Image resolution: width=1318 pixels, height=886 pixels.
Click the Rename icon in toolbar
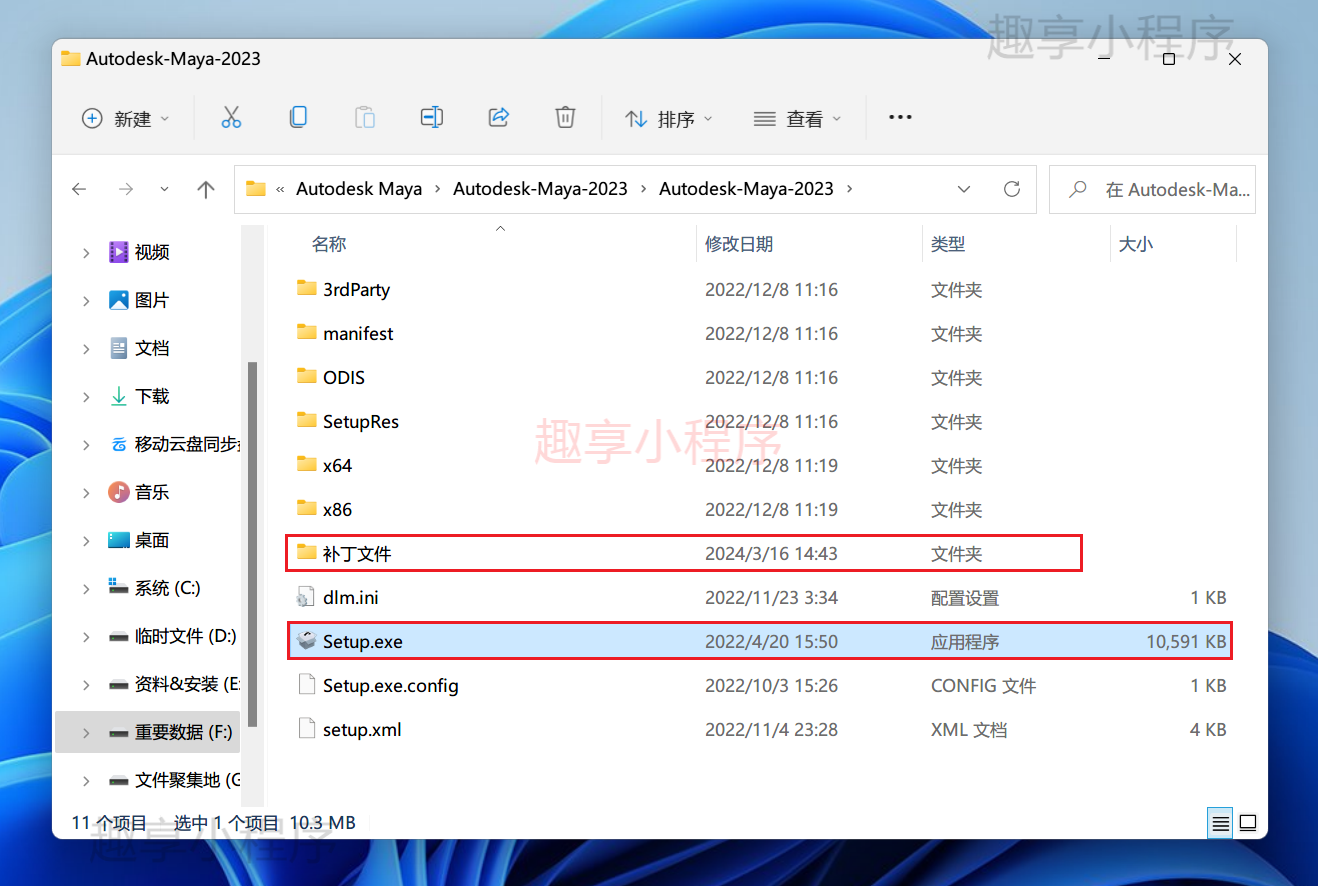point(432,118)
